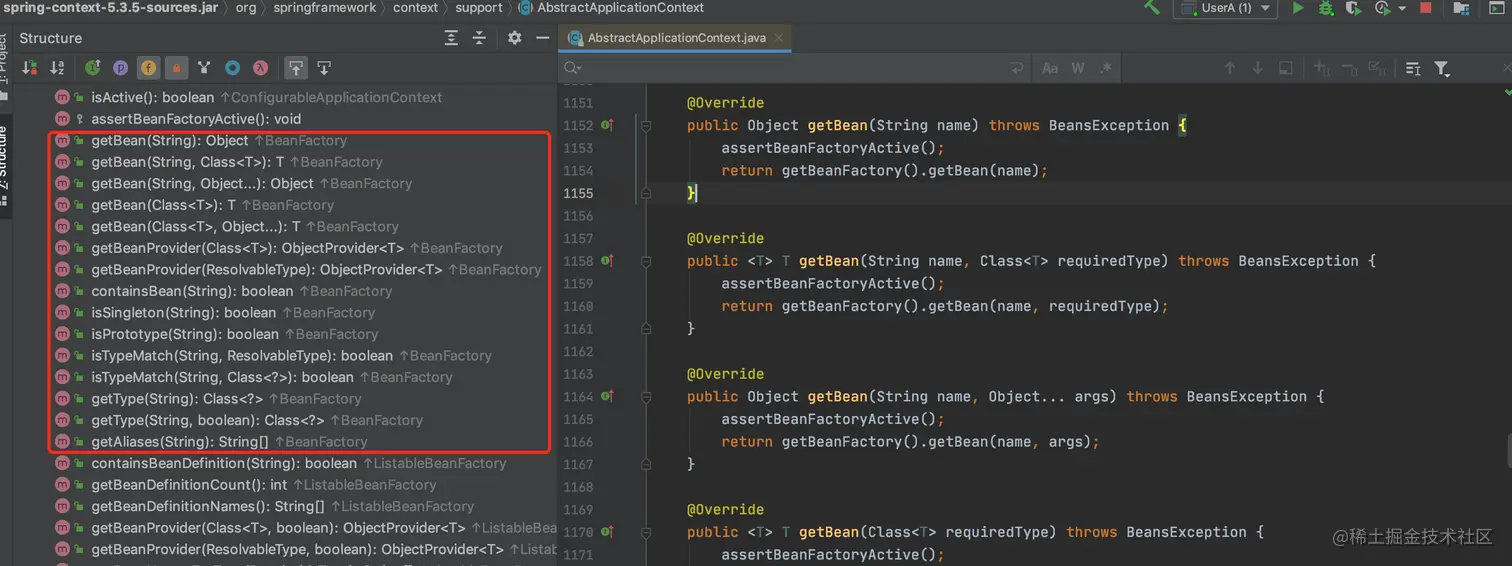Run with Coverage shield icon

1354,7
